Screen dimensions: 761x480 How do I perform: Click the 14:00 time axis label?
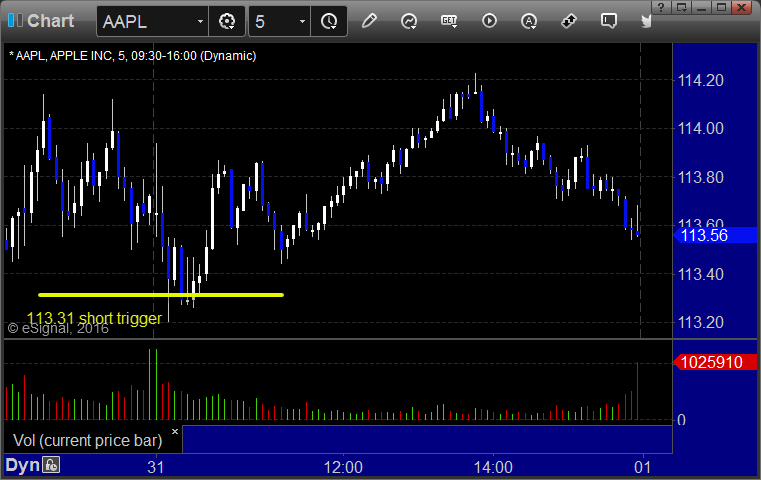coord(493,467)
